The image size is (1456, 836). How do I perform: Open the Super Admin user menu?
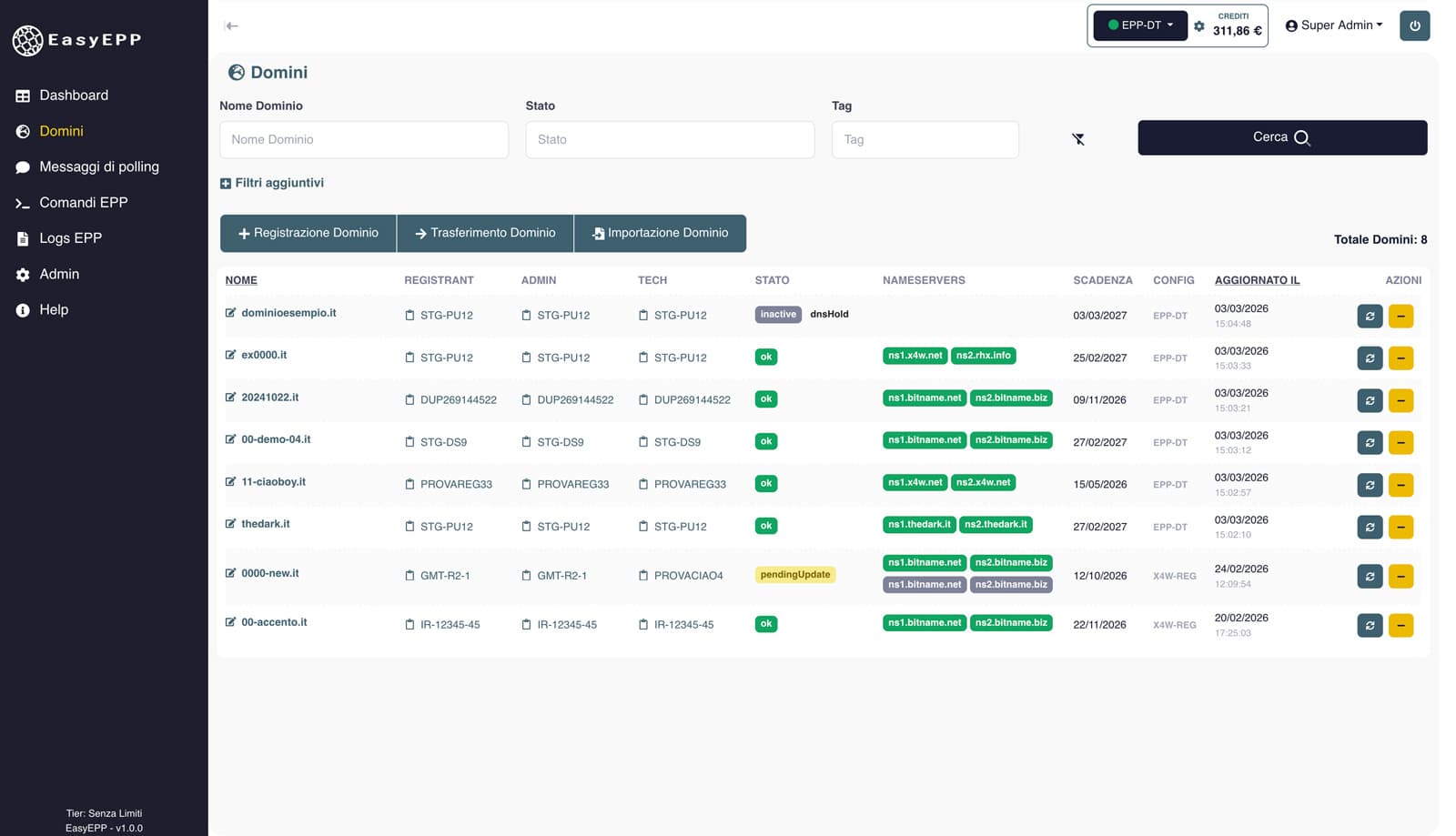tap(1333, 25)
